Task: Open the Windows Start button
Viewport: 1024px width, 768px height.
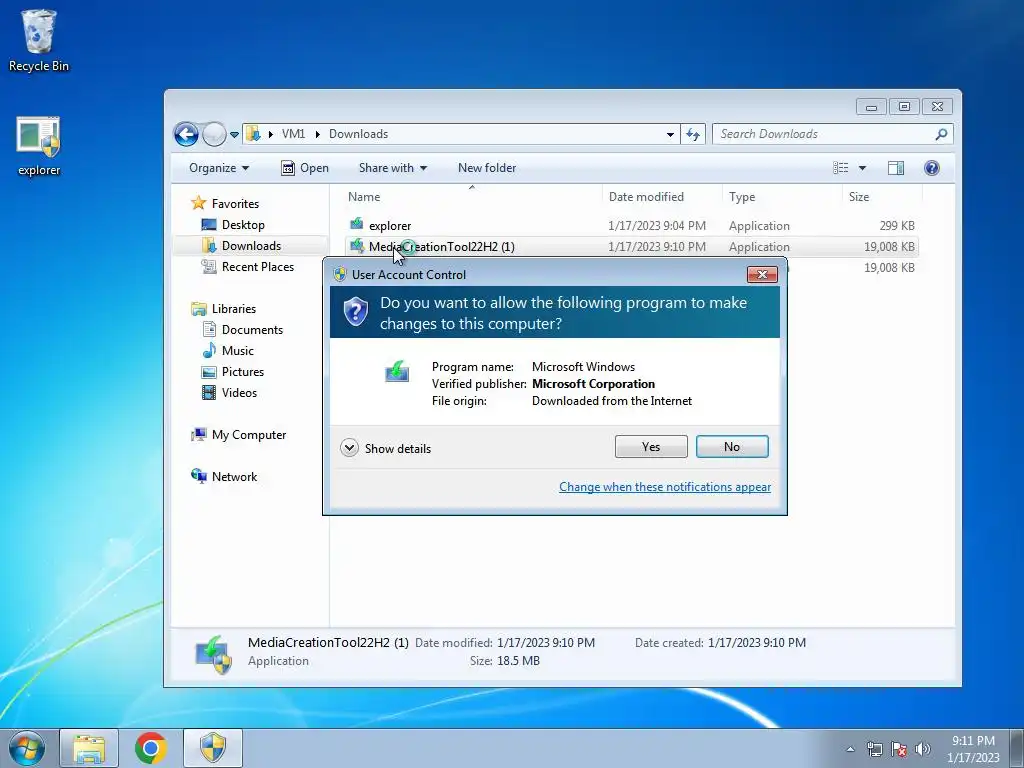Action: tap(27, 748)
